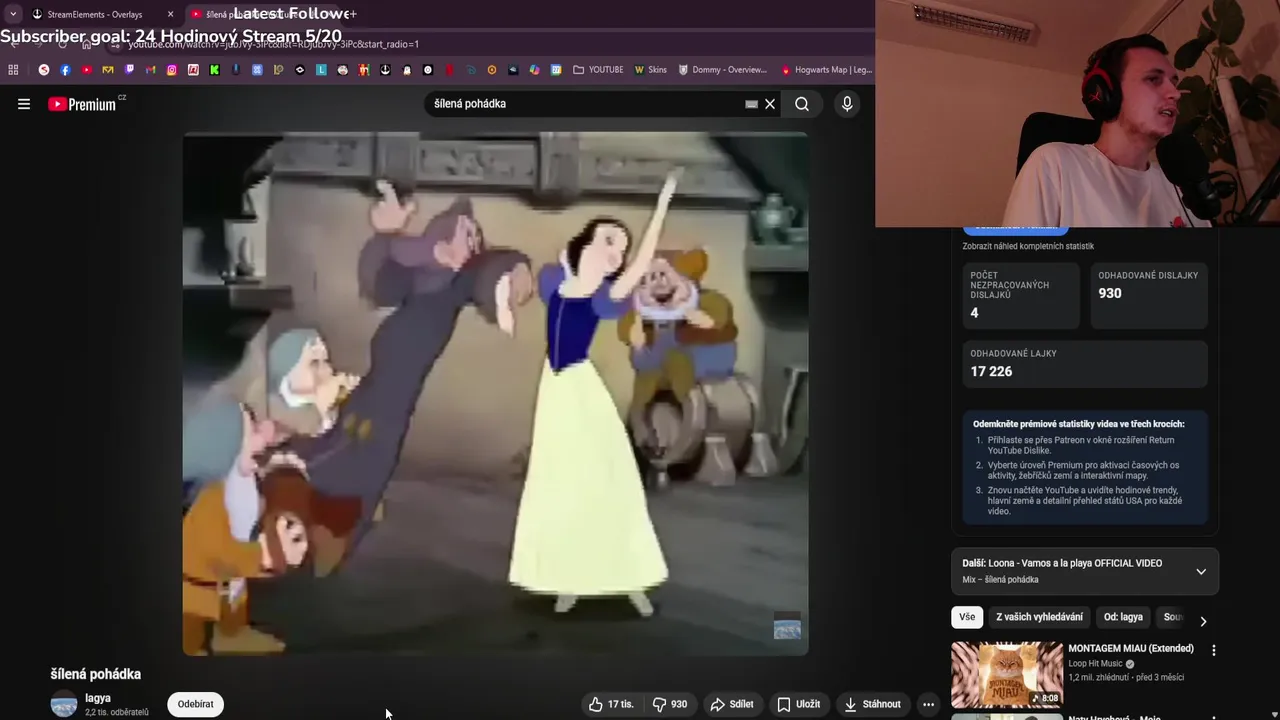Viewport: 1280px width, 720px height.
Task: Save video to playlist with Uložit
Action: coord(799,704)
